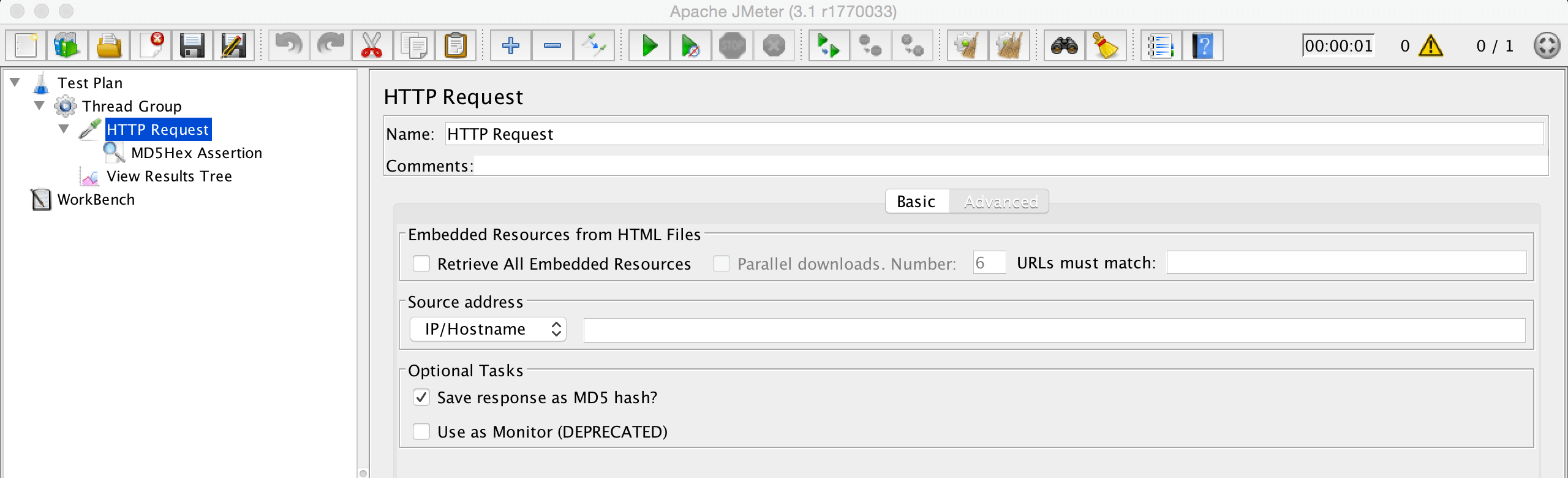Click the elapsed time 00:00:01 display
The width and height of the screenshot is (1568, 478).
pyautogui.click(x=1339, y=46)
